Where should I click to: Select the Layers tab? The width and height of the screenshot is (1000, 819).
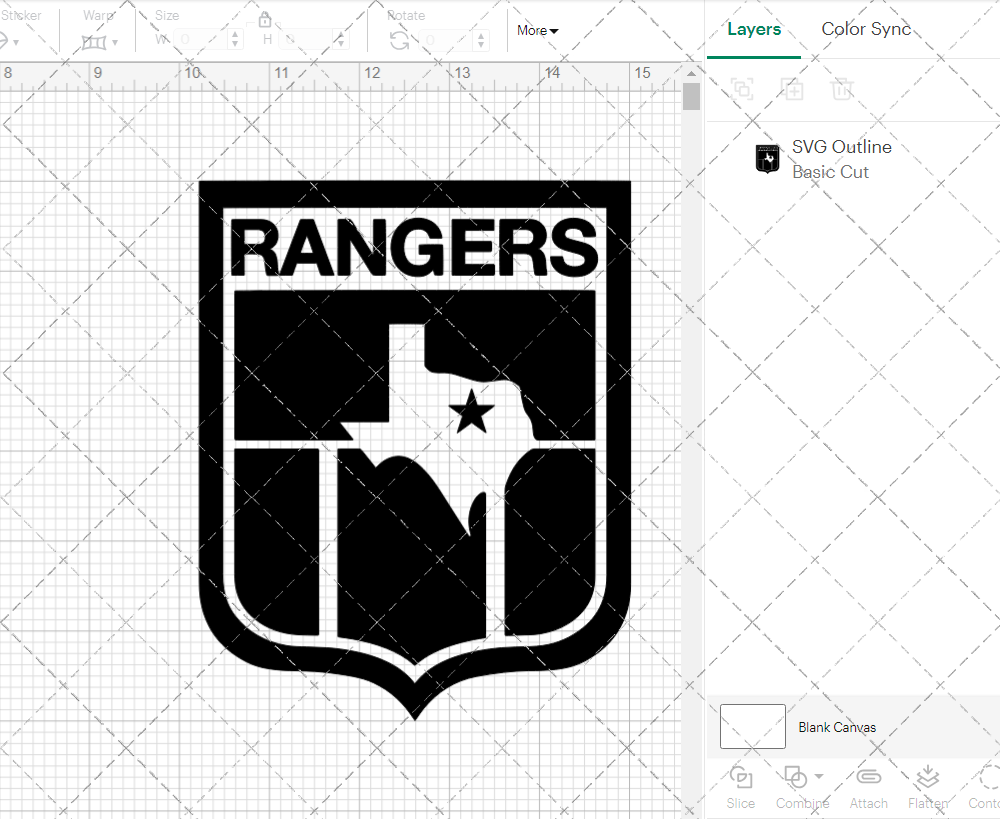pos(754,29)
